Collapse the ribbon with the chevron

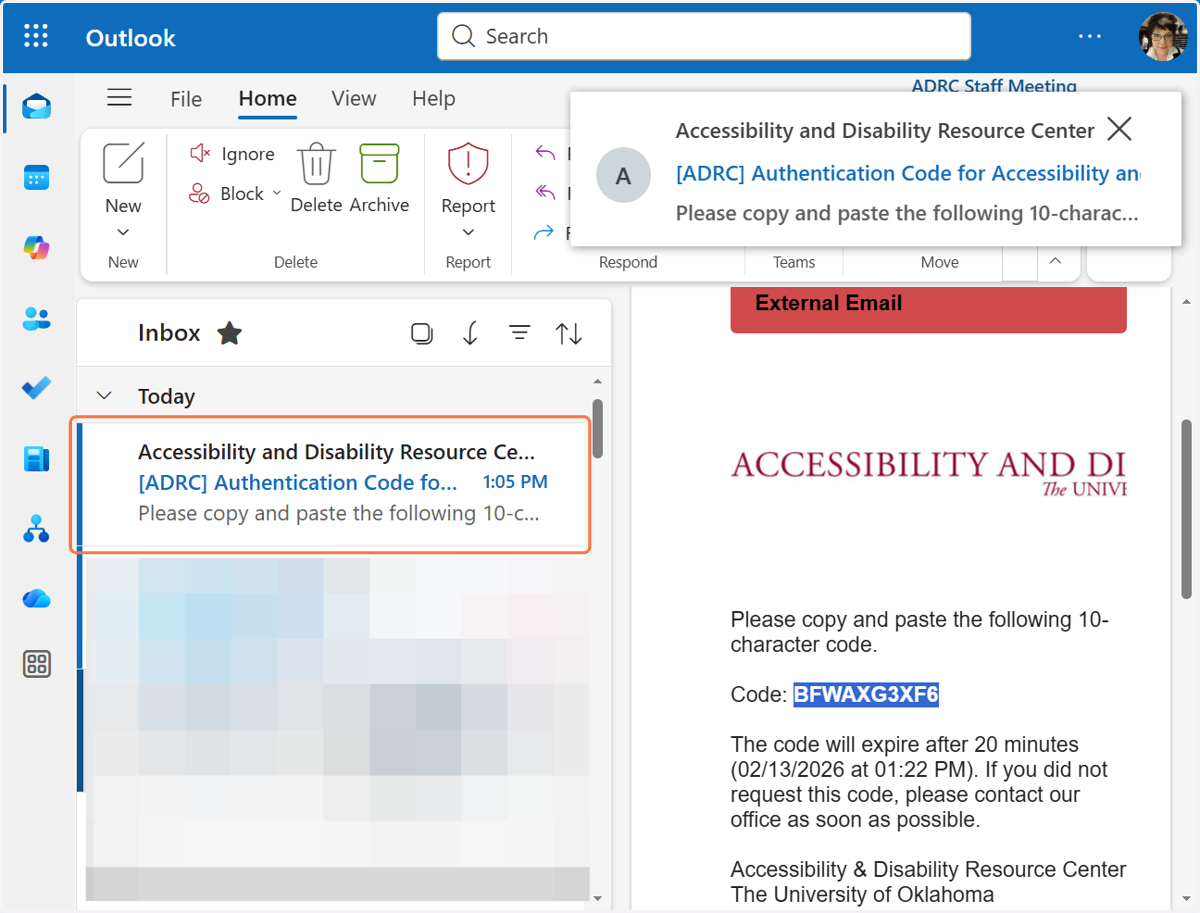coord(1054,262)
